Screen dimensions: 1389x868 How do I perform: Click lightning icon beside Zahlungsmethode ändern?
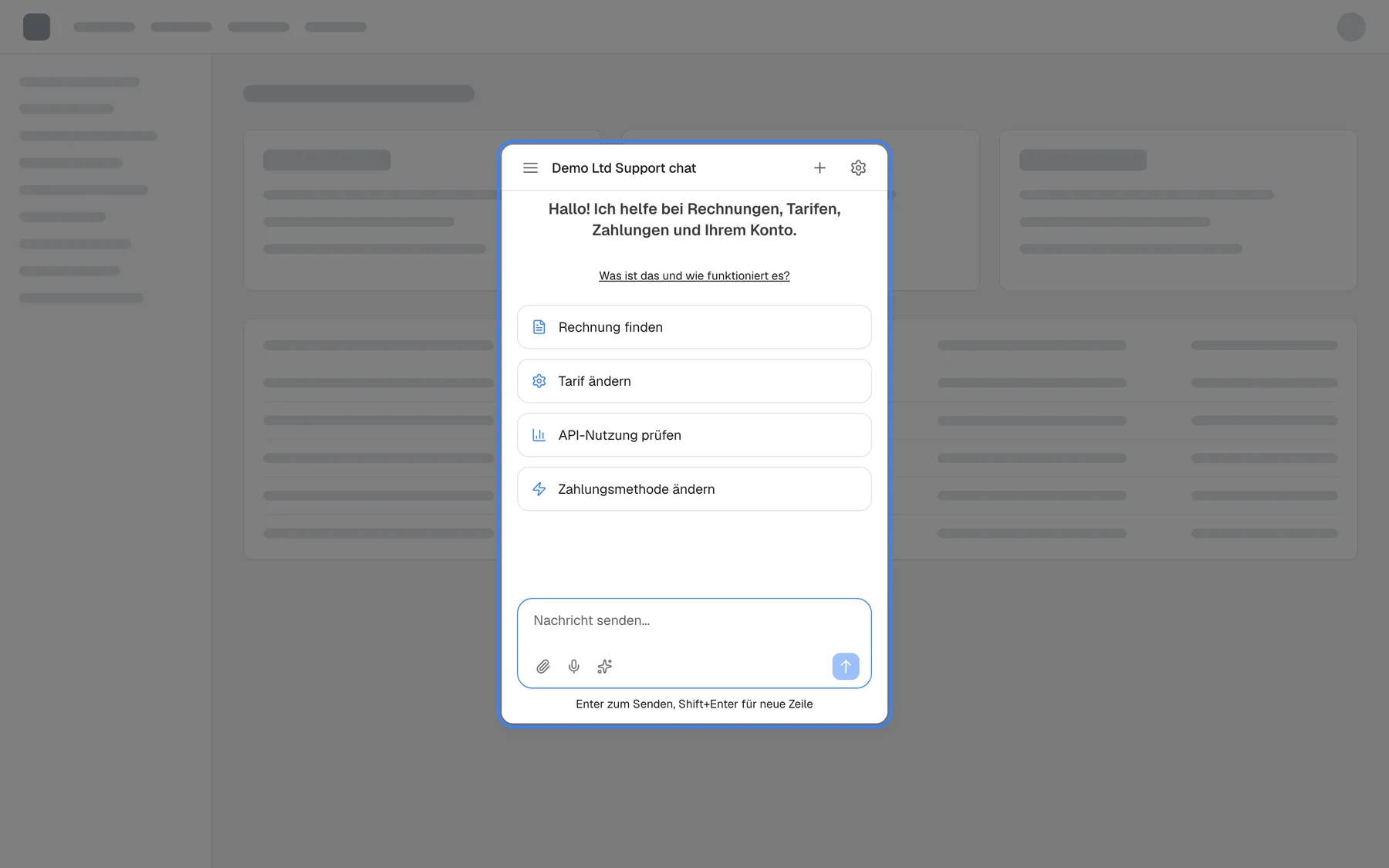(x=539, y=489)
